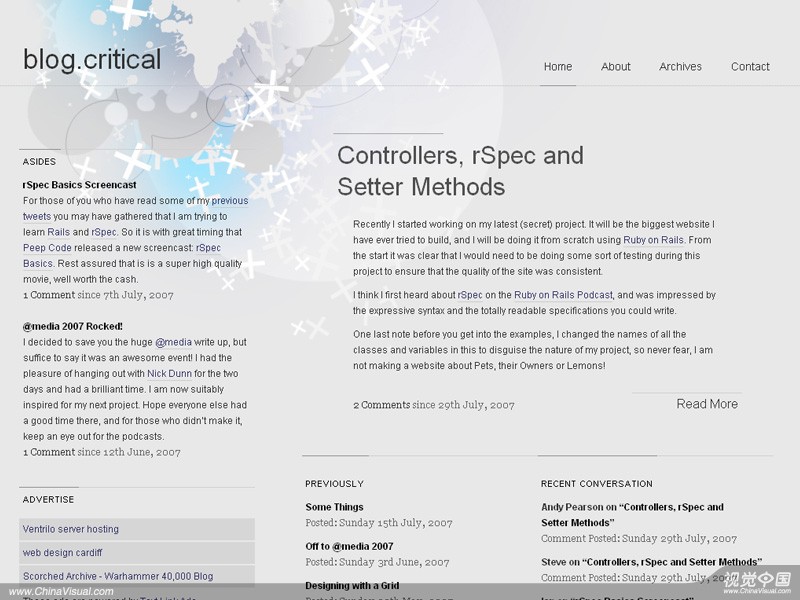Image resolution: width=800 pixels, height=600 pixels.
Task: Follow the @media link in the aside text
Action: 173,342
